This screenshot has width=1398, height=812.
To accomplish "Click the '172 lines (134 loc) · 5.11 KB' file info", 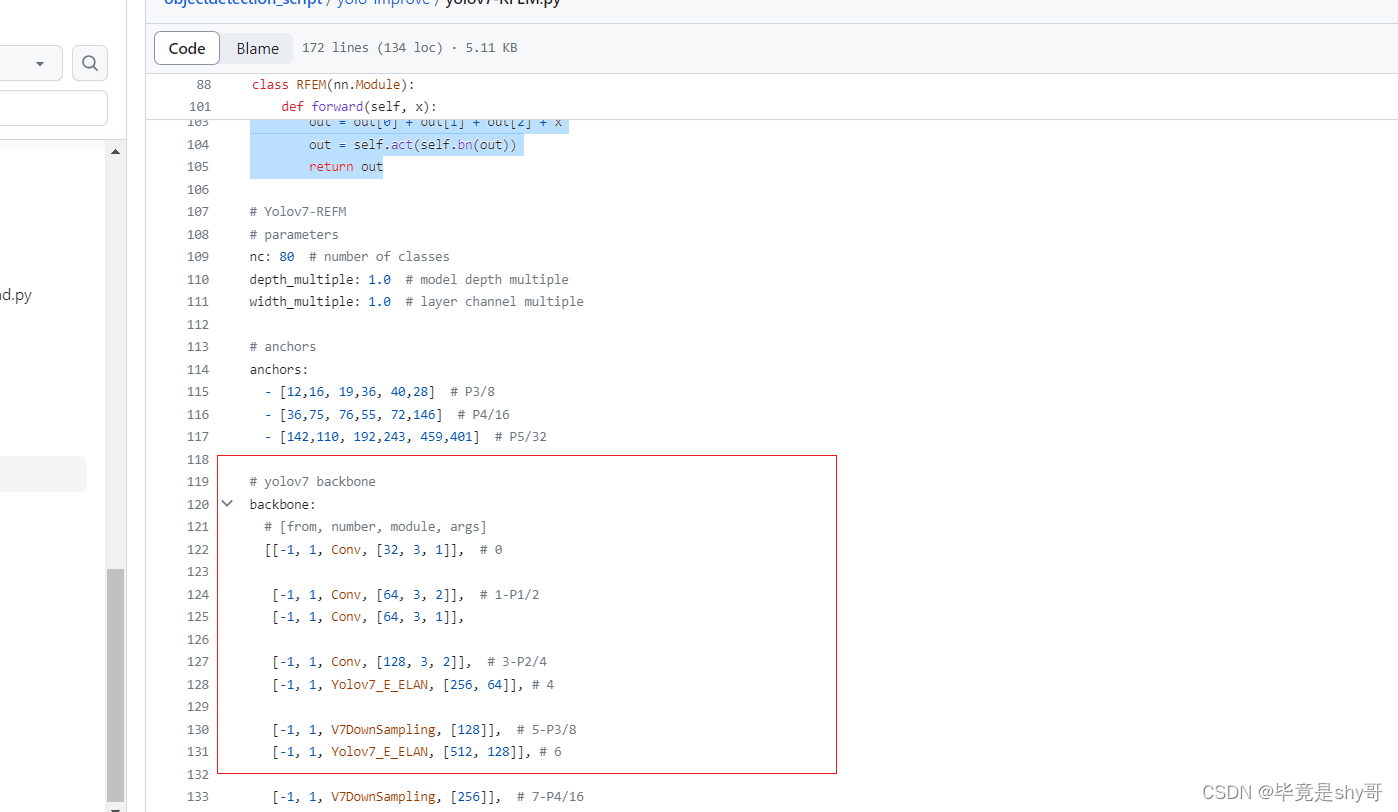I will pos(409,48).
